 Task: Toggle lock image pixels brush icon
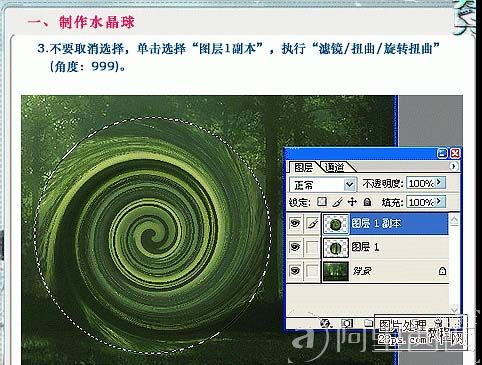pos(337,202)
